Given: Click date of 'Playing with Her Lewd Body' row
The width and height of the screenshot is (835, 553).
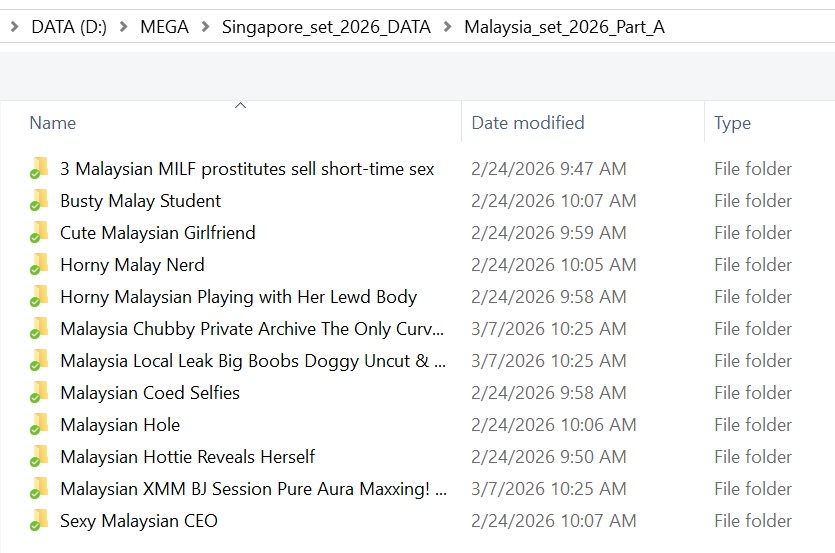Looking at the screenshot, I should click(549, 297).
